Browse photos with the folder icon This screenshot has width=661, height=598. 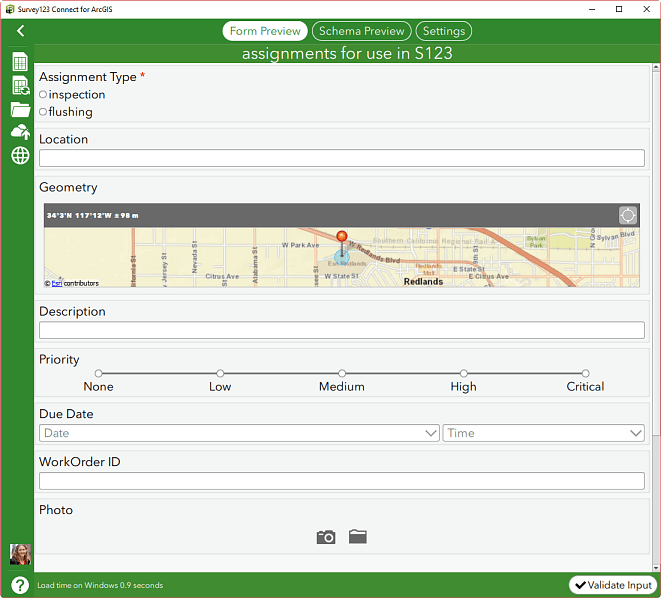pos(357,536)
